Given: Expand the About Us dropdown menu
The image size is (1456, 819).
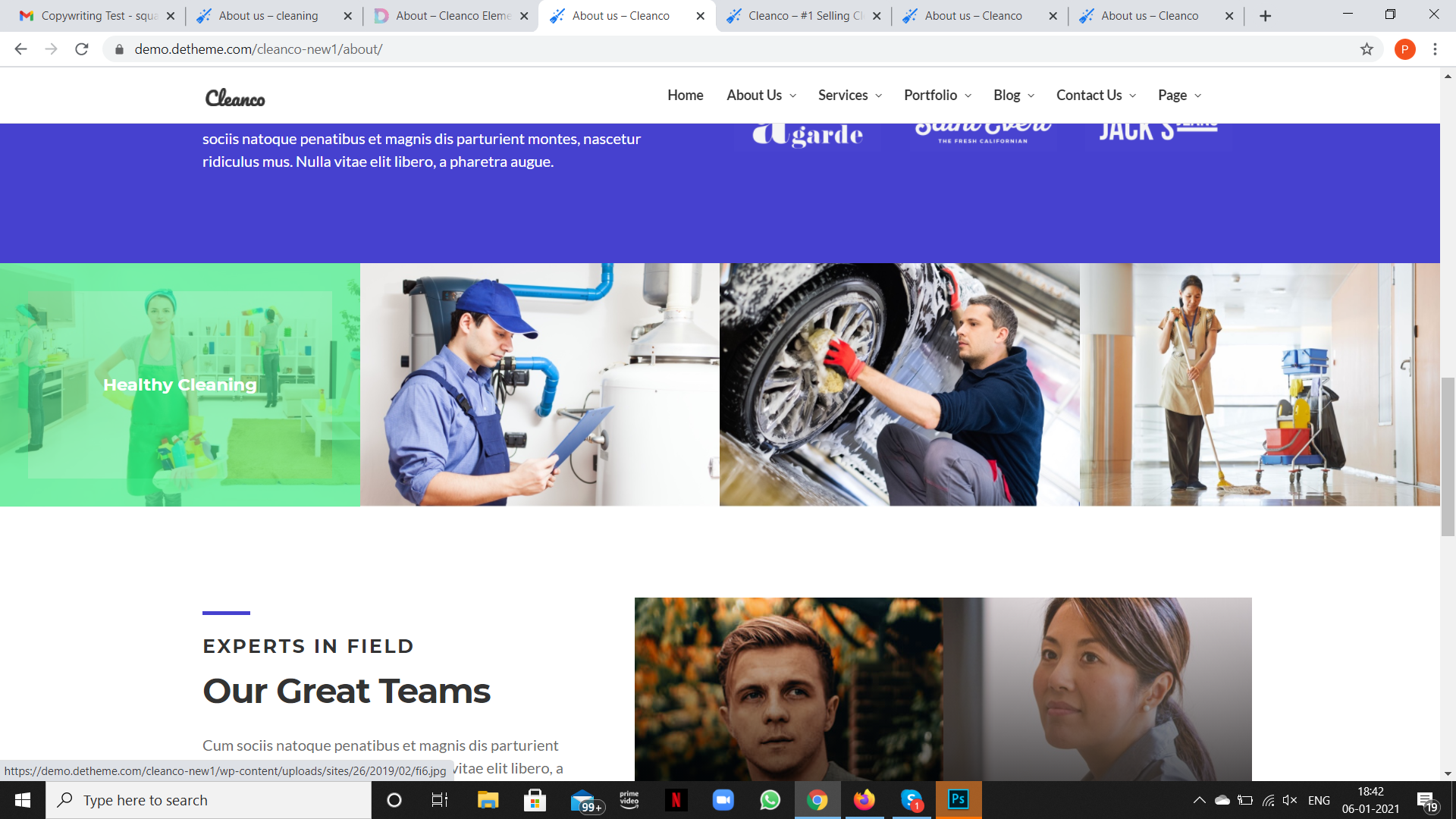Looking at the screenshot, I should (x=761, y=96).
